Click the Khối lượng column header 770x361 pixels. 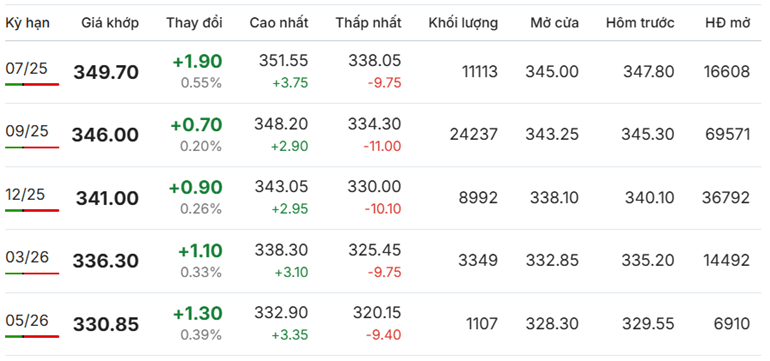point(463,23)
